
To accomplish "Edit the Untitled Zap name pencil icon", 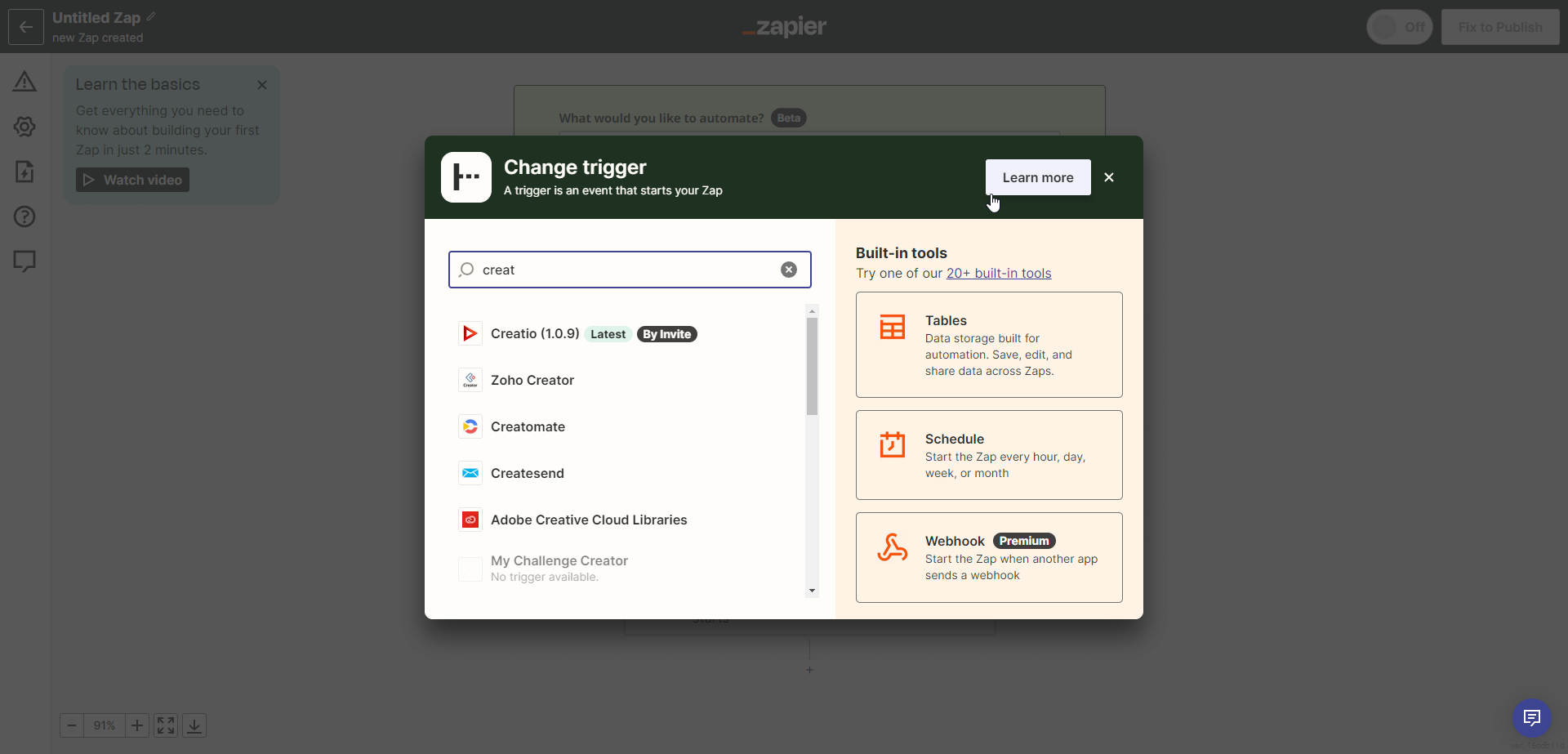I will pos(151,16).
